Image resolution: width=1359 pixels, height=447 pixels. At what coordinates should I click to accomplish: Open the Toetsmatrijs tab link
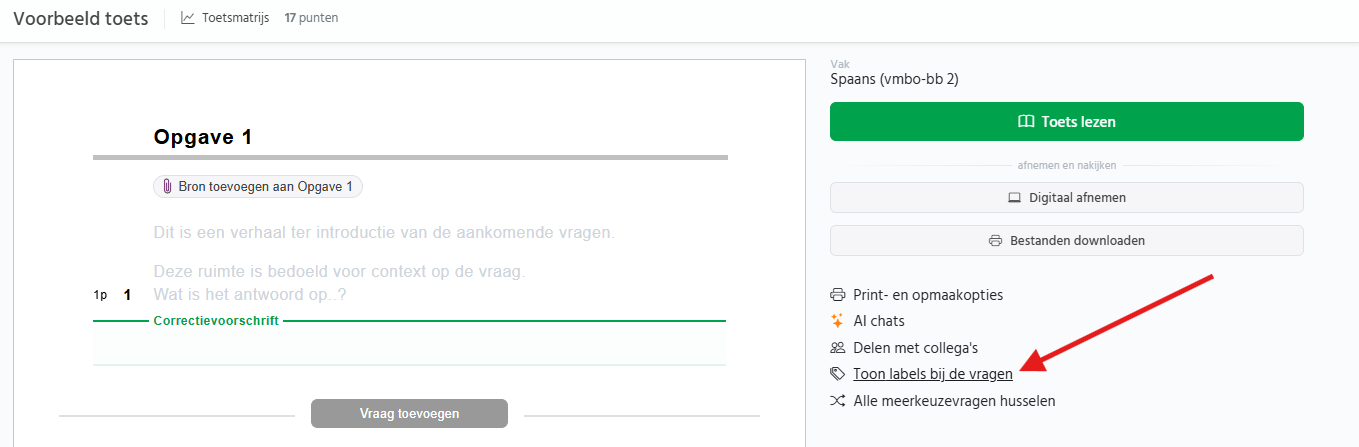tap(235, 18)
